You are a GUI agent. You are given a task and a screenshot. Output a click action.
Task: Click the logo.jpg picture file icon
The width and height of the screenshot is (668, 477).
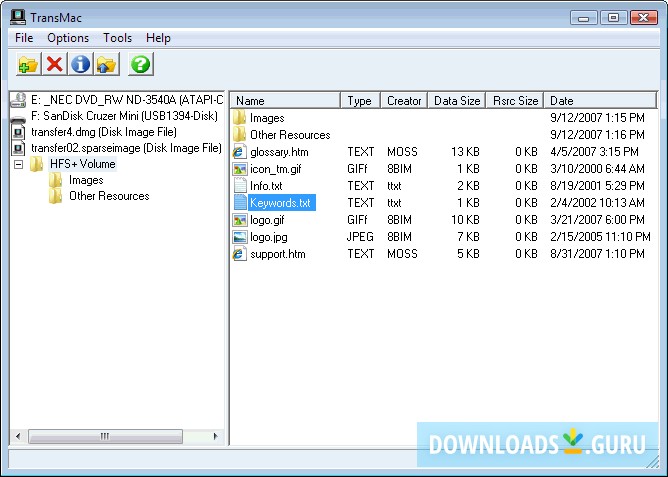[239, 237]
